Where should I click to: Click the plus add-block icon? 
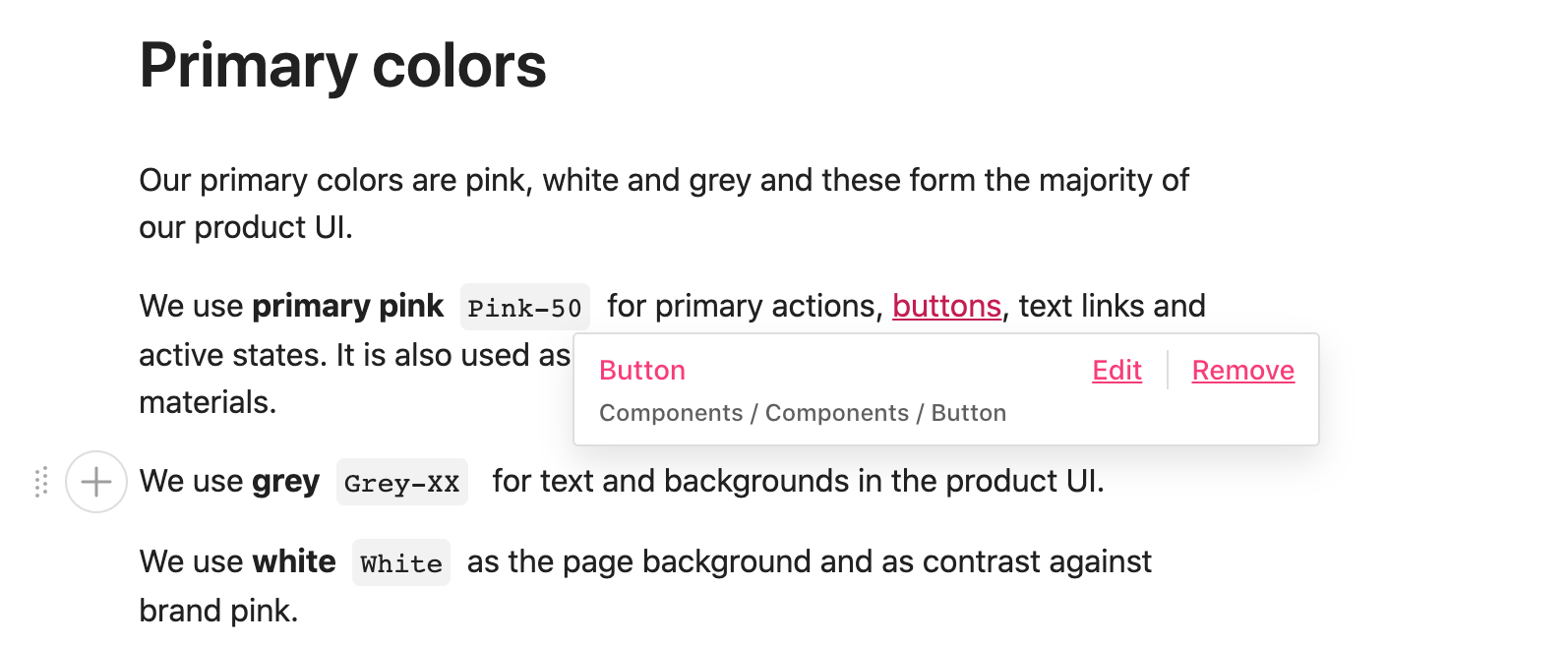click(96, 482)
